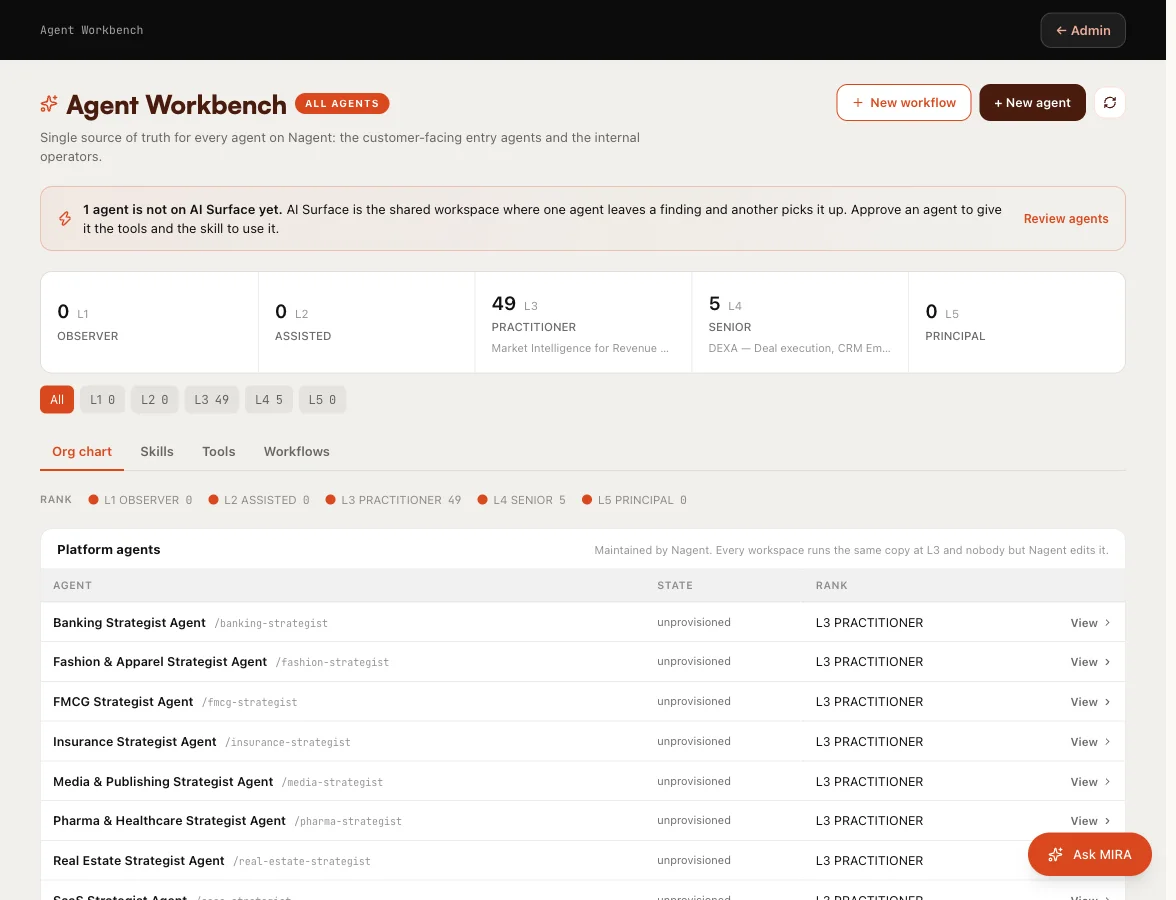Viewport: 1176px width, 900px height.
Task: Click the New agent button
Action: pyautogui.click(x=1032, y=103)
